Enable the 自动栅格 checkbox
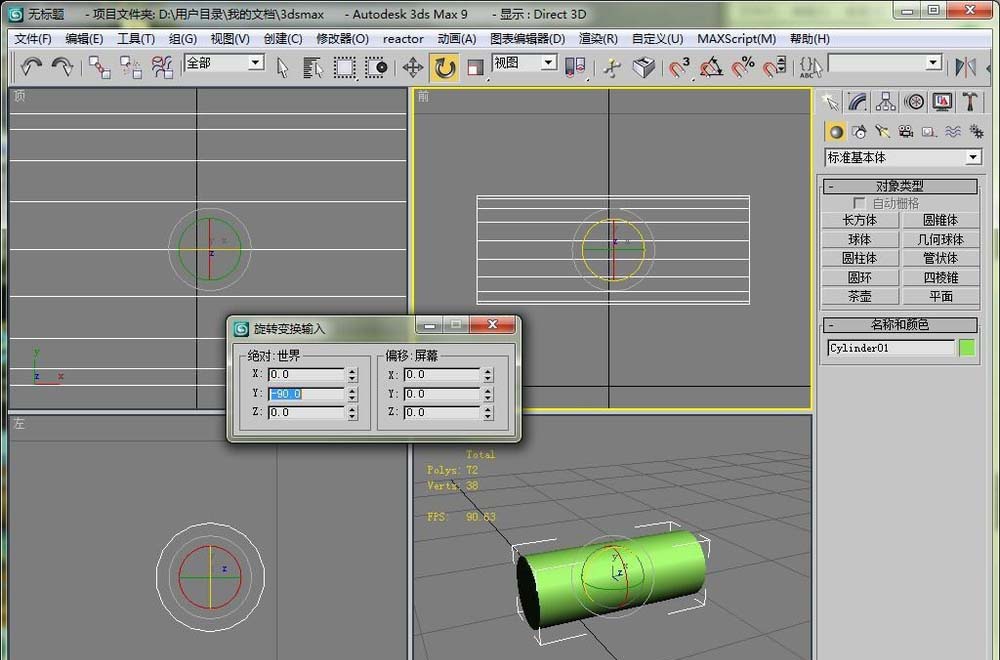Screen dimensions: 1000x660 (859, 203)
